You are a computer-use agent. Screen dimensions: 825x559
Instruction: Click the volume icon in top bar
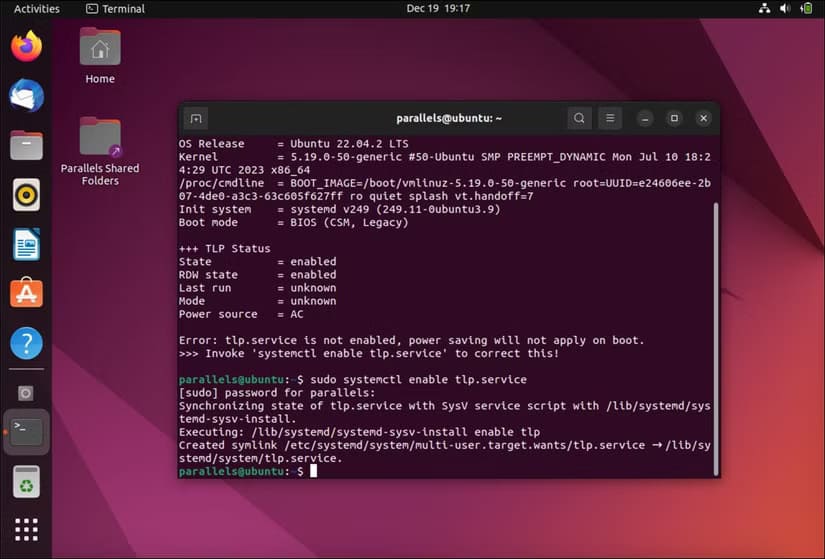pos(785,9)
